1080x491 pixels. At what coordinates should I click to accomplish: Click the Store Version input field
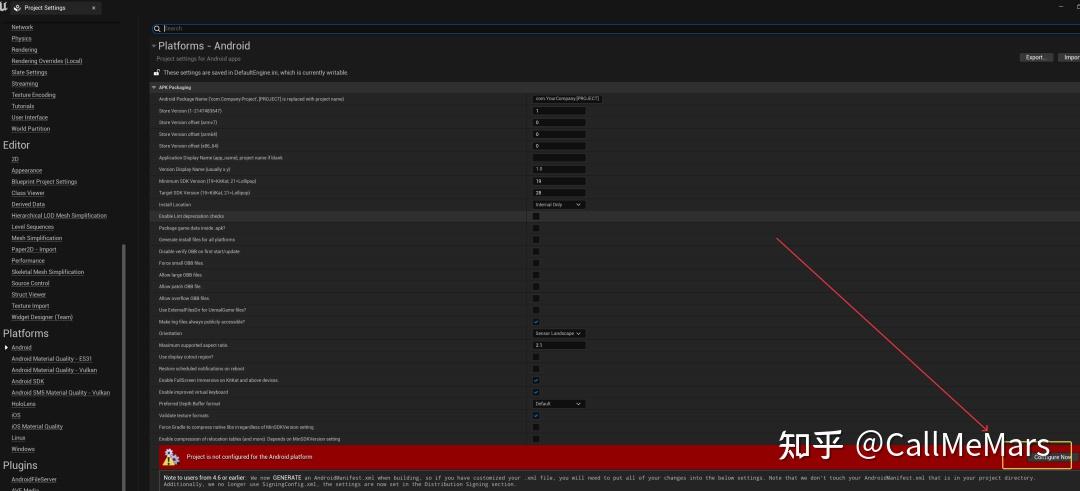tap(559, 111)
